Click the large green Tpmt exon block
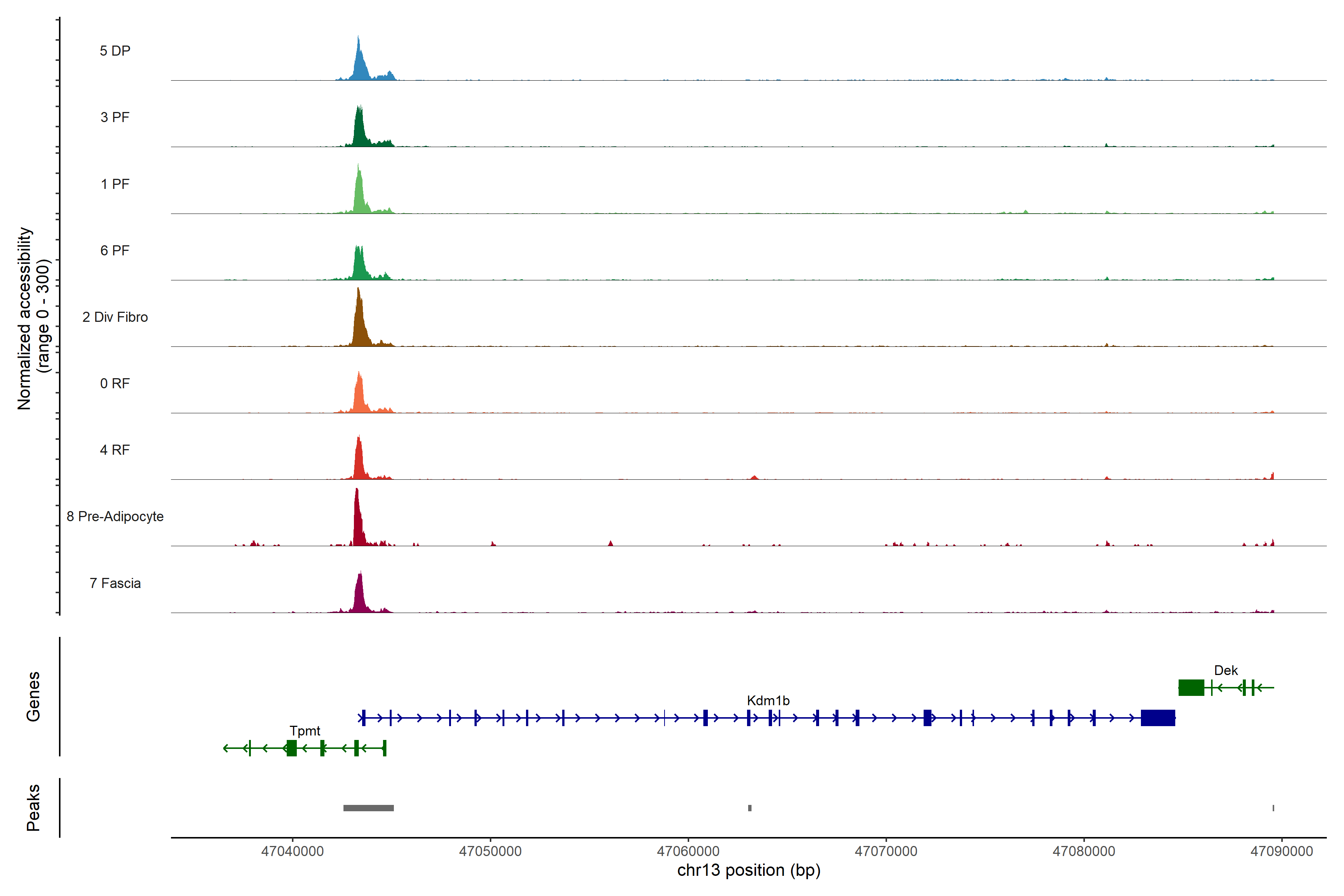Viewport: 1344px width, 896px height. [292, 748]
